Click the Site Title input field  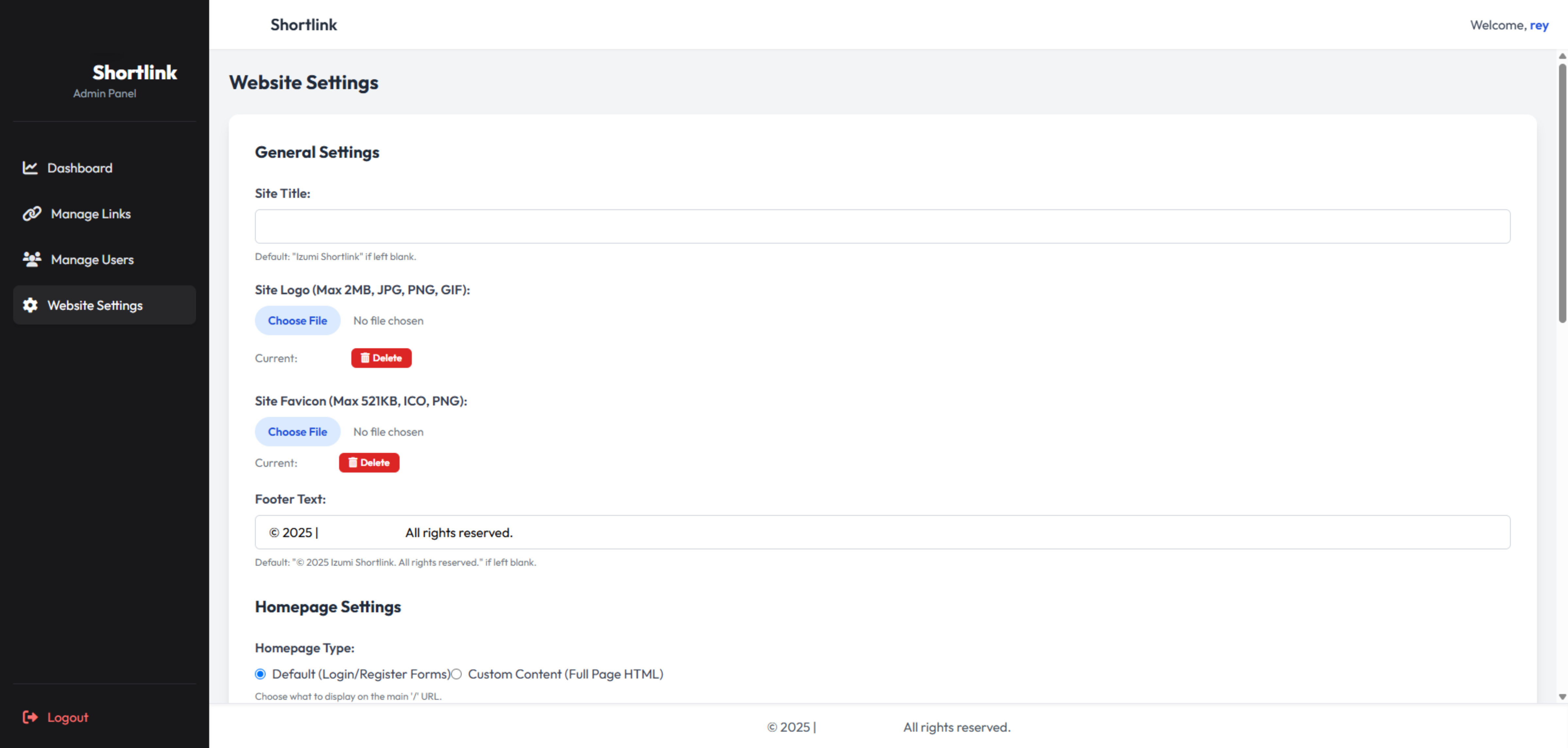click(882, 227)
